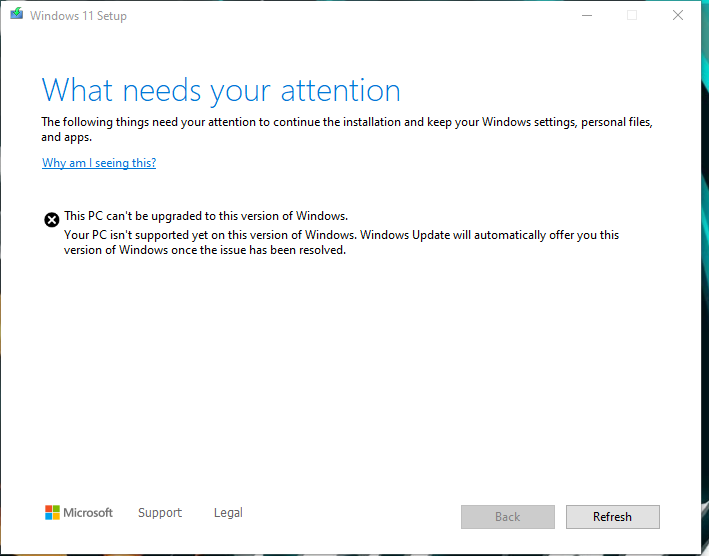Click the Refresh button

(x=613, y=517)
